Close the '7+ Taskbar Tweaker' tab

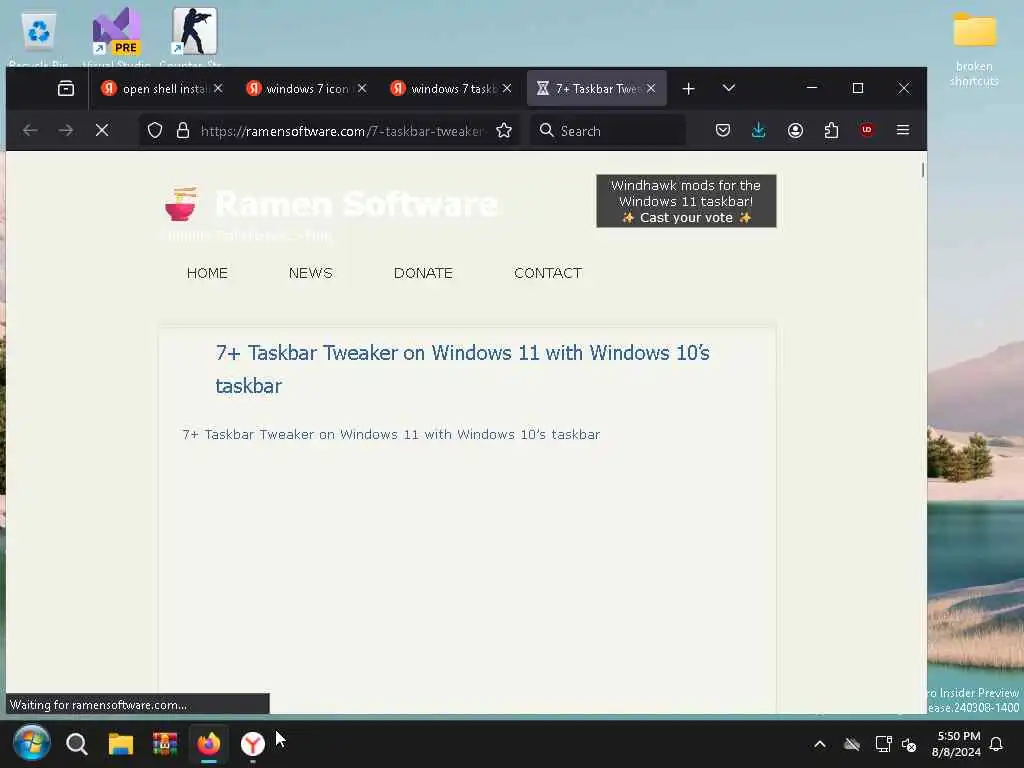click(x=651, y=88)
